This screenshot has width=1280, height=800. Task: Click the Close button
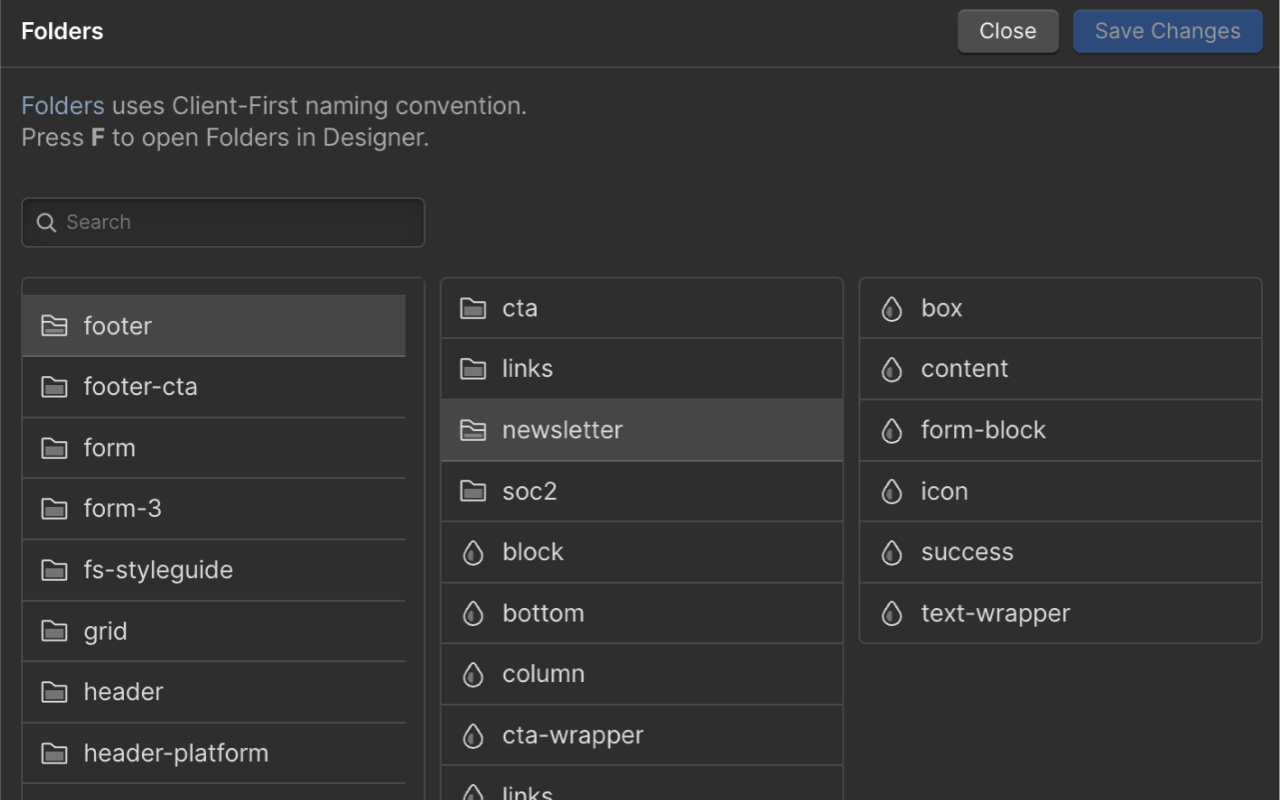point(1007,31)
